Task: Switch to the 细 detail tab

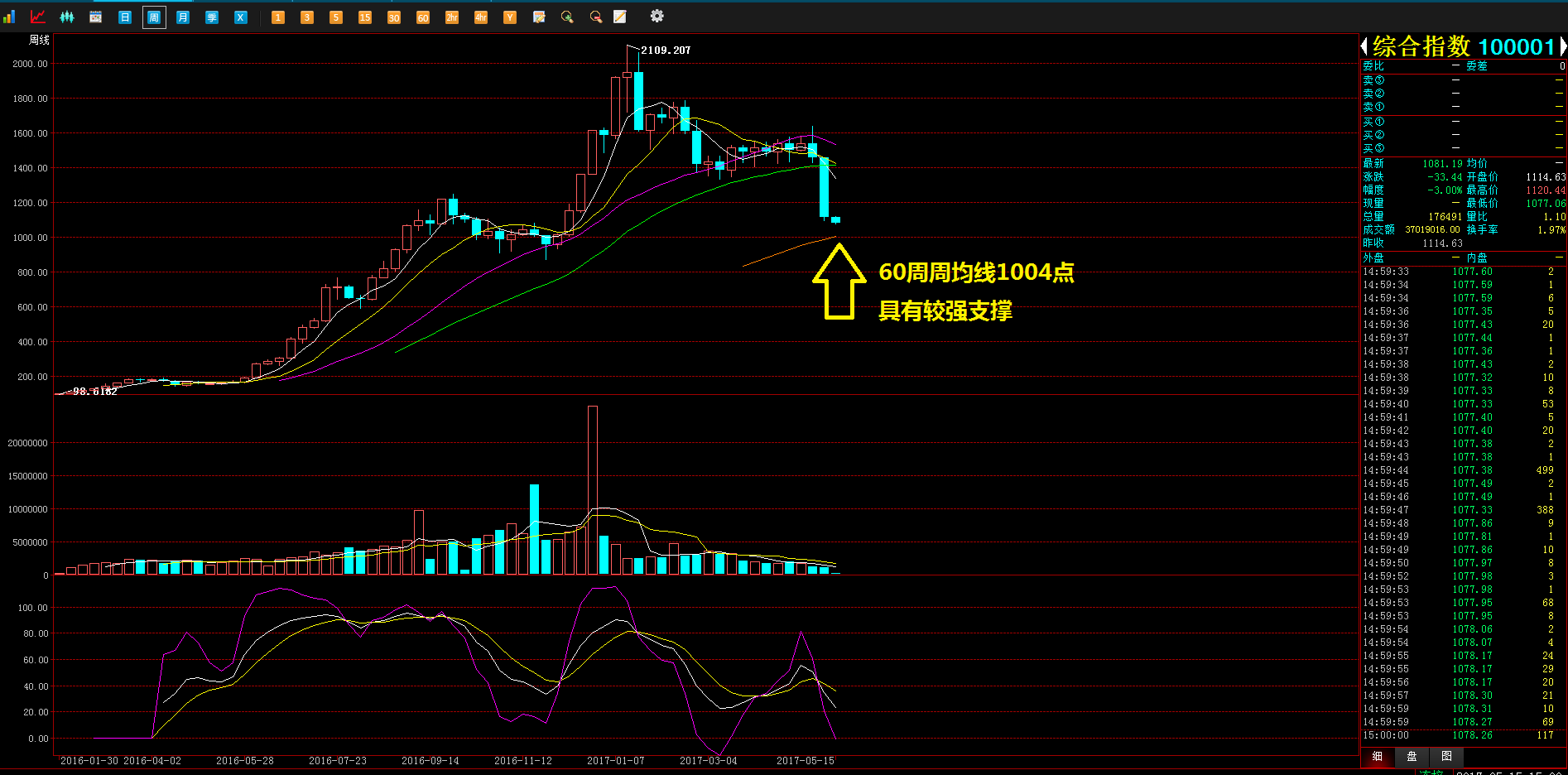Action: click(1378, 756)
